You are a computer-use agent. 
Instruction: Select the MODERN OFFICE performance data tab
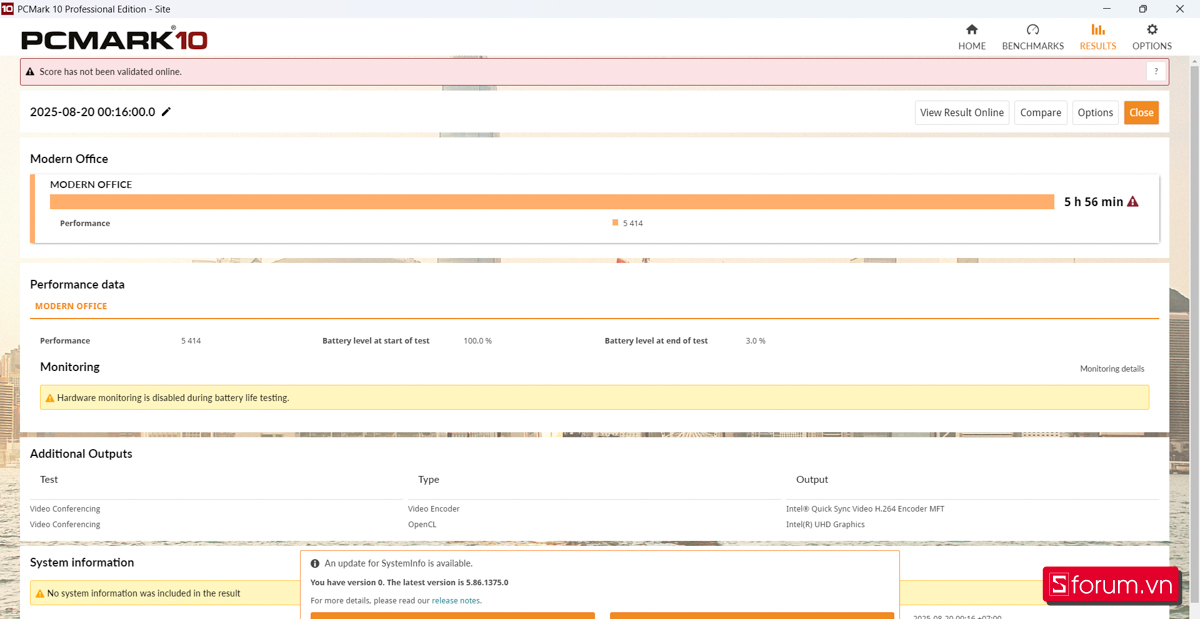pos(71,306)
